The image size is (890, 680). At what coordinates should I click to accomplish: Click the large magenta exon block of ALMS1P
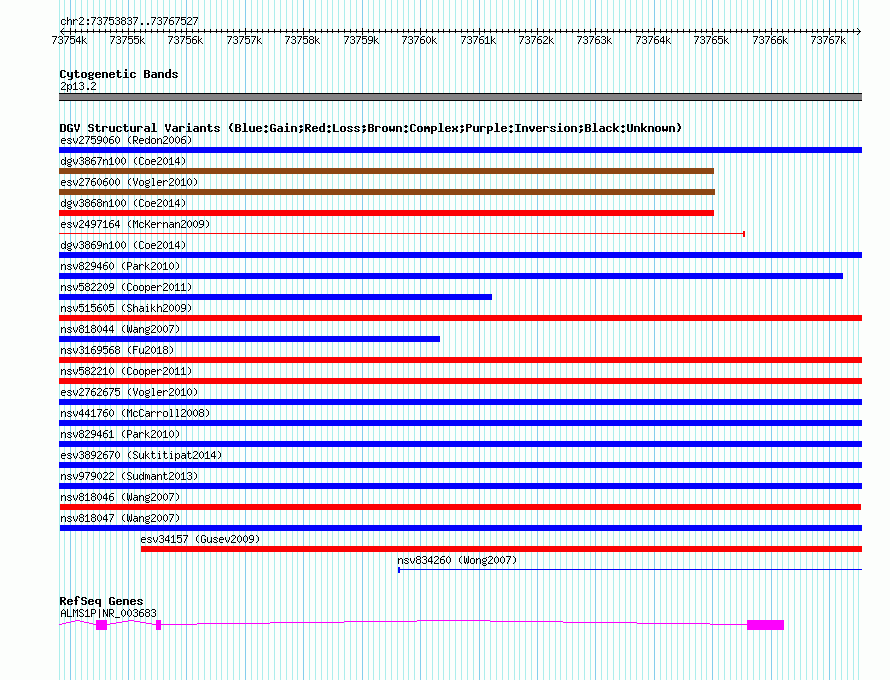click(765, 625)
